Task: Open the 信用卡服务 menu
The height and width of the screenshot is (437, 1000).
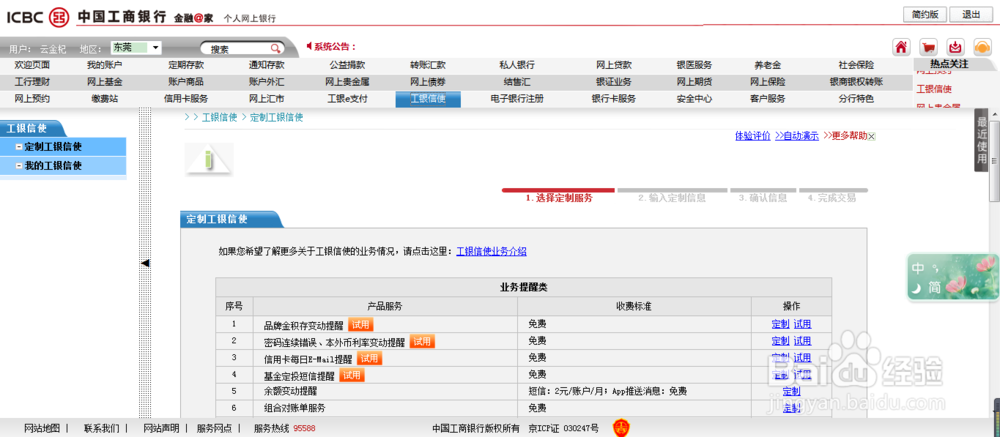Action: (186, 99)
